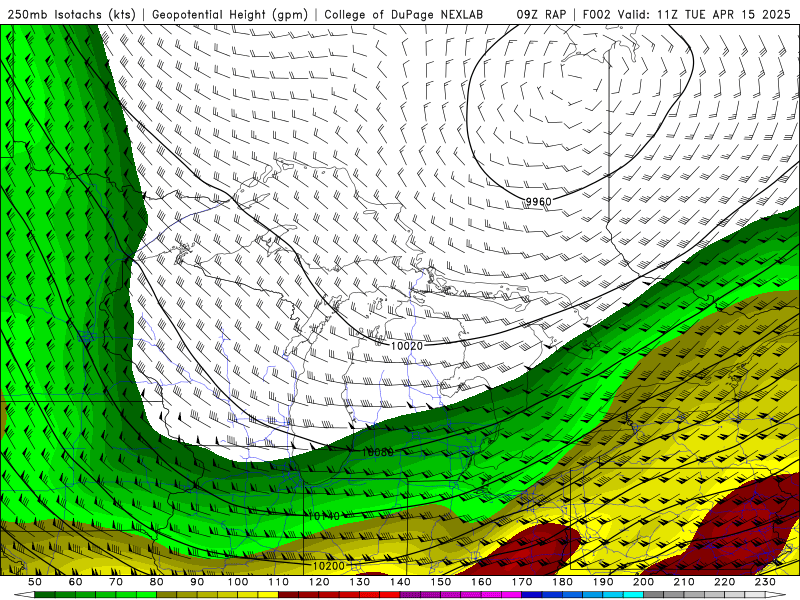Click the 90 value on the legend
Image resolution: width=800 pixels, height=600 pixels.
pyautogui.click(x=197, y=582)
